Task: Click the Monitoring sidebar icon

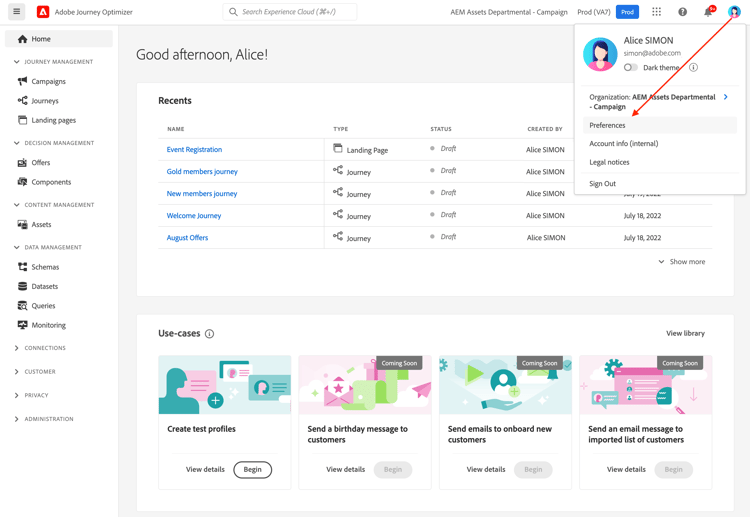Action: click(x=22, y=325)
